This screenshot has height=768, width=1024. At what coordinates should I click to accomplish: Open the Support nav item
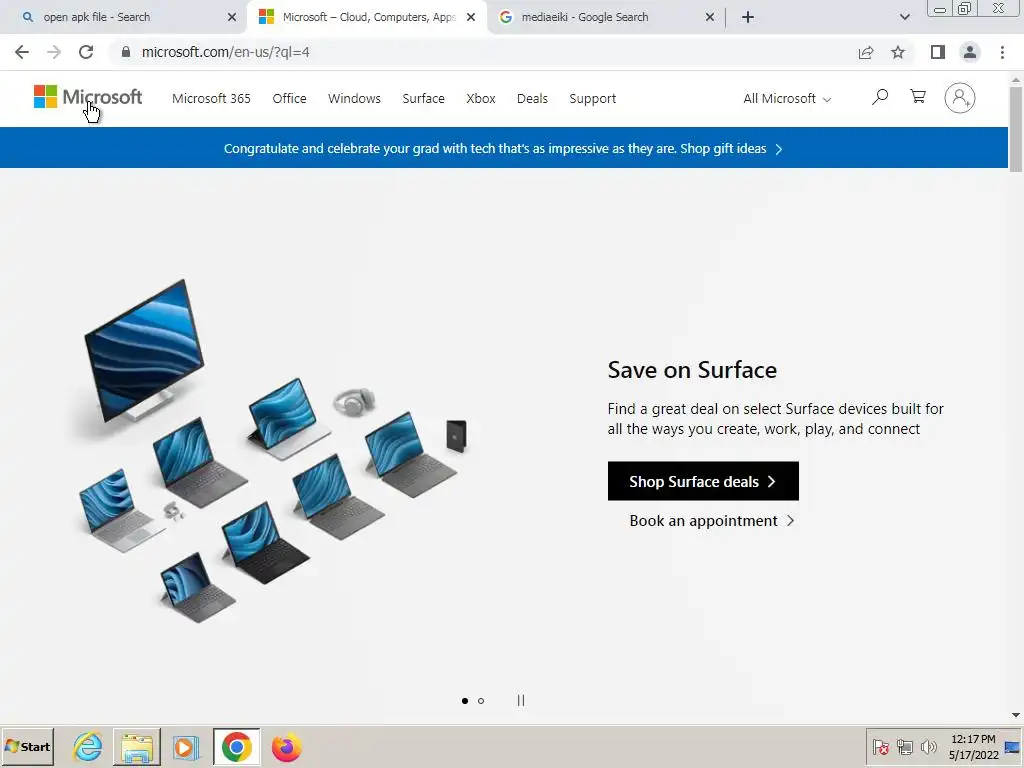(x=592, y=99)
